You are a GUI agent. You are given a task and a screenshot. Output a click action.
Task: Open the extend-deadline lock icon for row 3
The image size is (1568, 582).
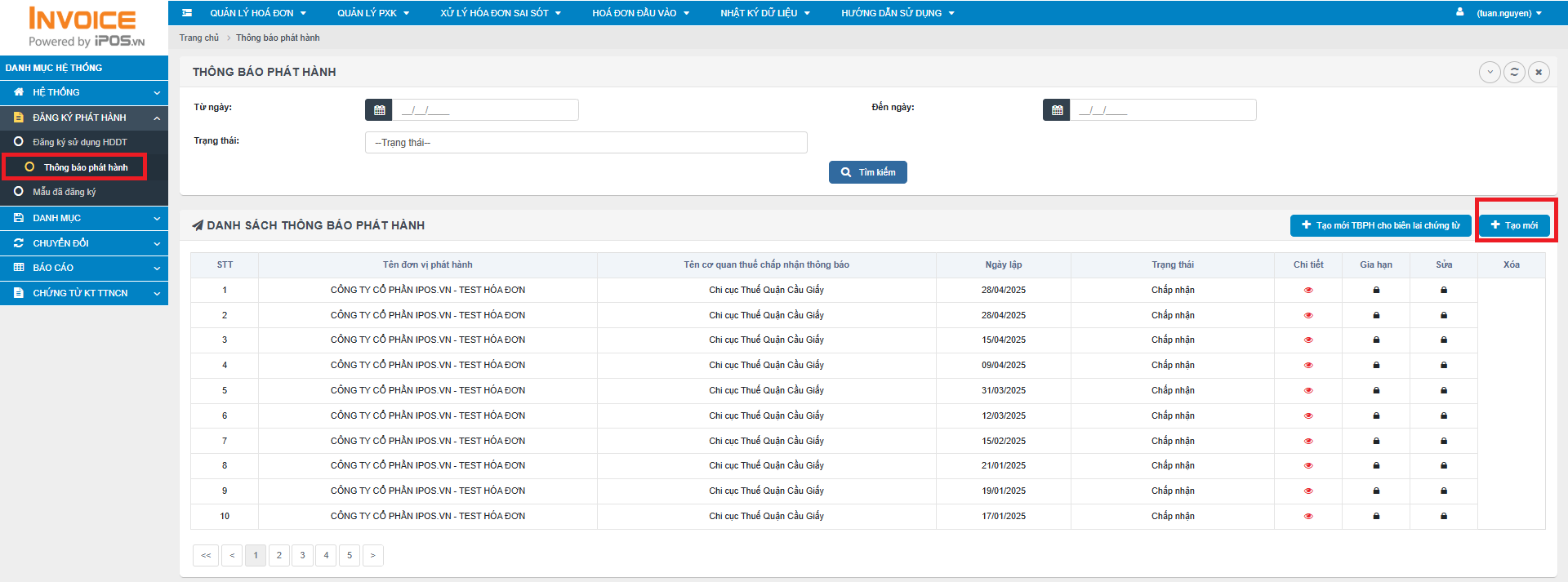(x=1376, y=340)
